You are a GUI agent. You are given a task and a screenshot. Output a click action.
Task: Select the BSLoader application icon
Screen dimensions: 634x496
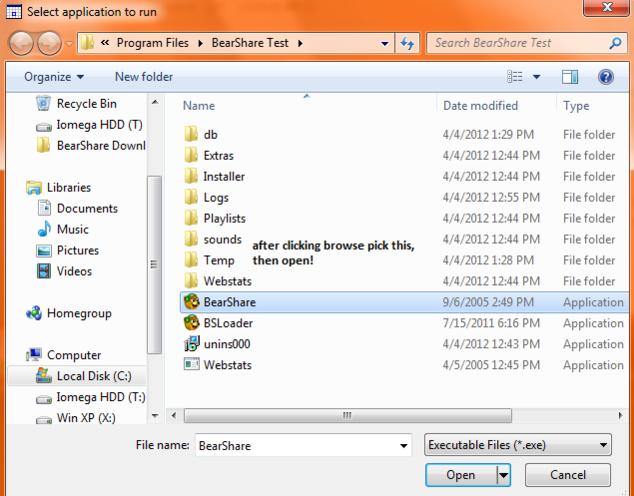[x=192, y=323]
